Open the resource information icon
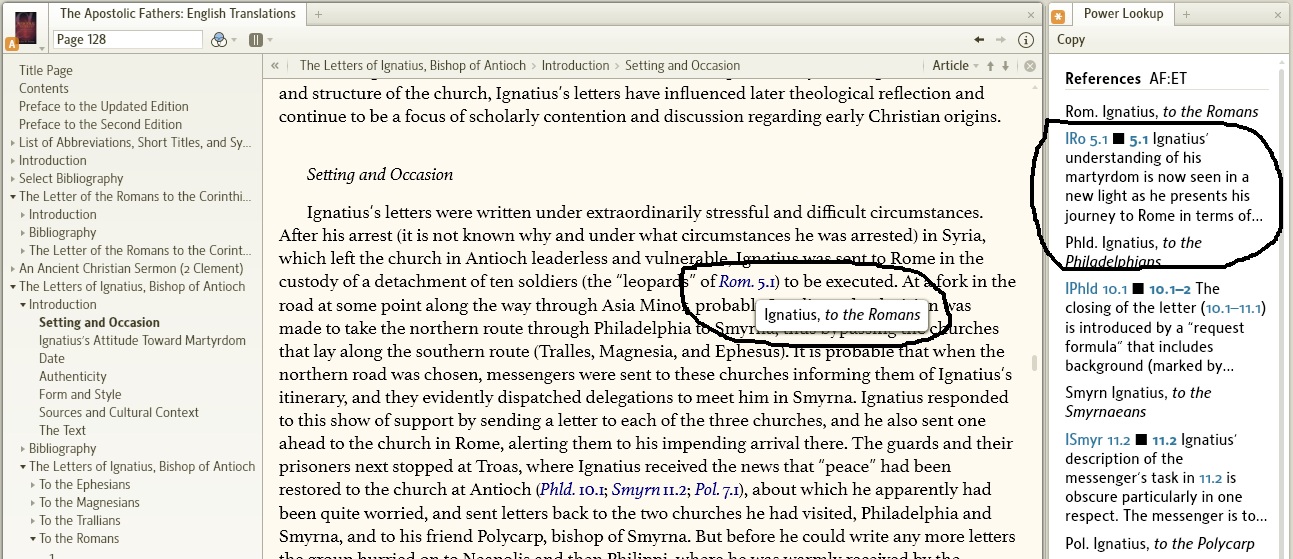 [1025, 40]
